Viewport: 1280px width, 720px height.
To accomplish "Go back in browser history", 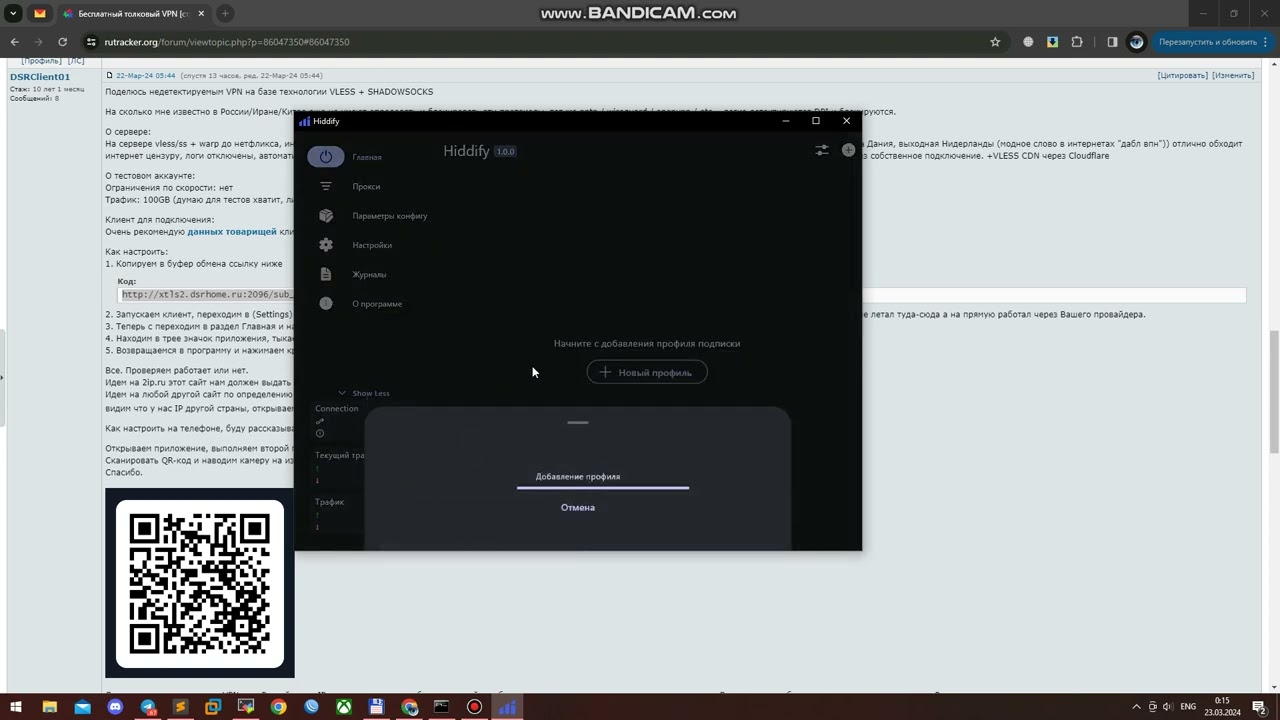I will (x=14, y=42).
